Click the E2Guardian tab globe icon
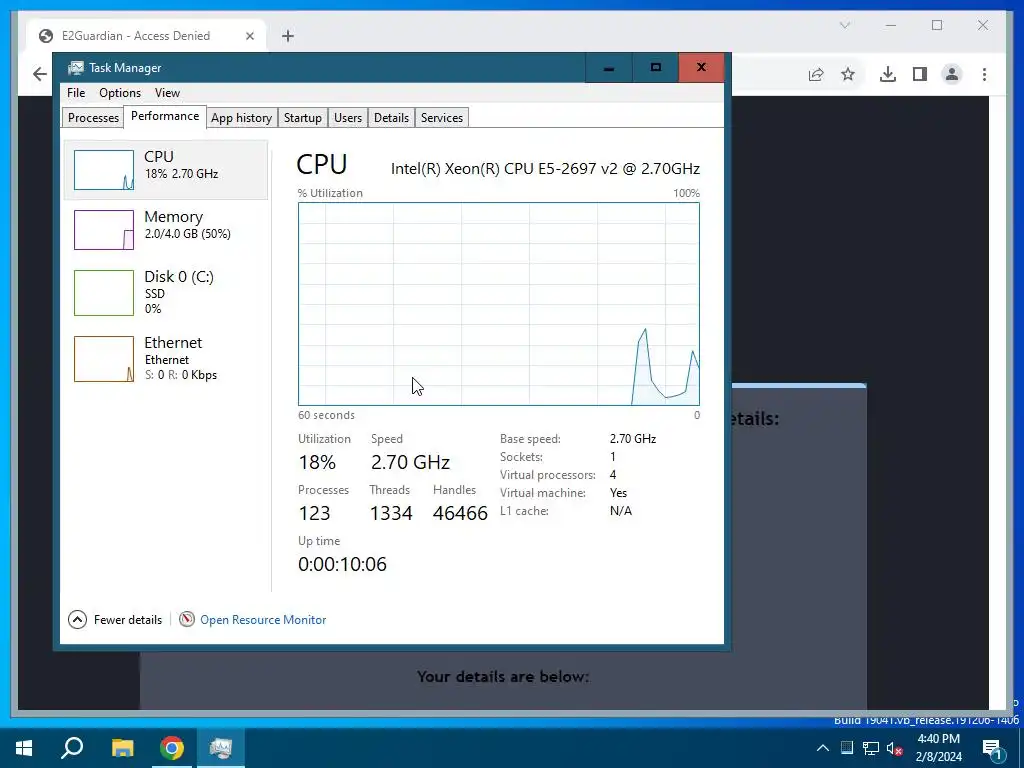 click(x=46, y=36)
